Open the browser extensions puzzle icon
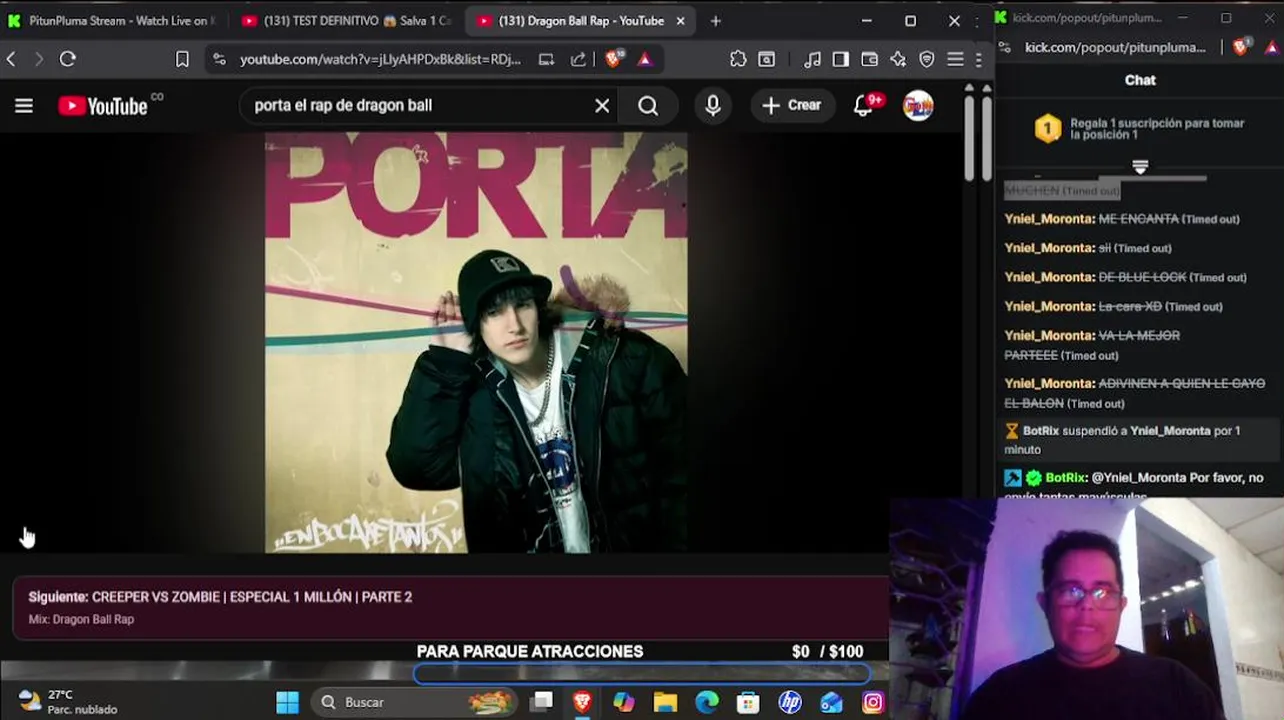Viewport: 1284px width, 720px height. point(738,59)
